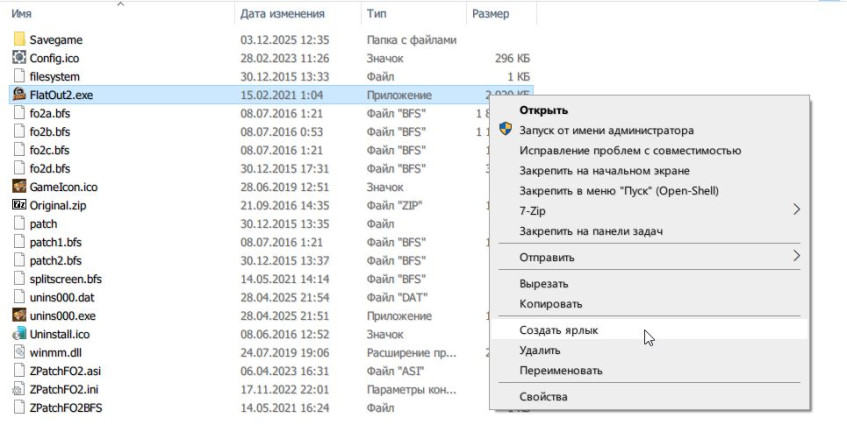This screenshot has width=847, height=425.
Task: Click the Savegame folder icon
Action: [19, 39]
